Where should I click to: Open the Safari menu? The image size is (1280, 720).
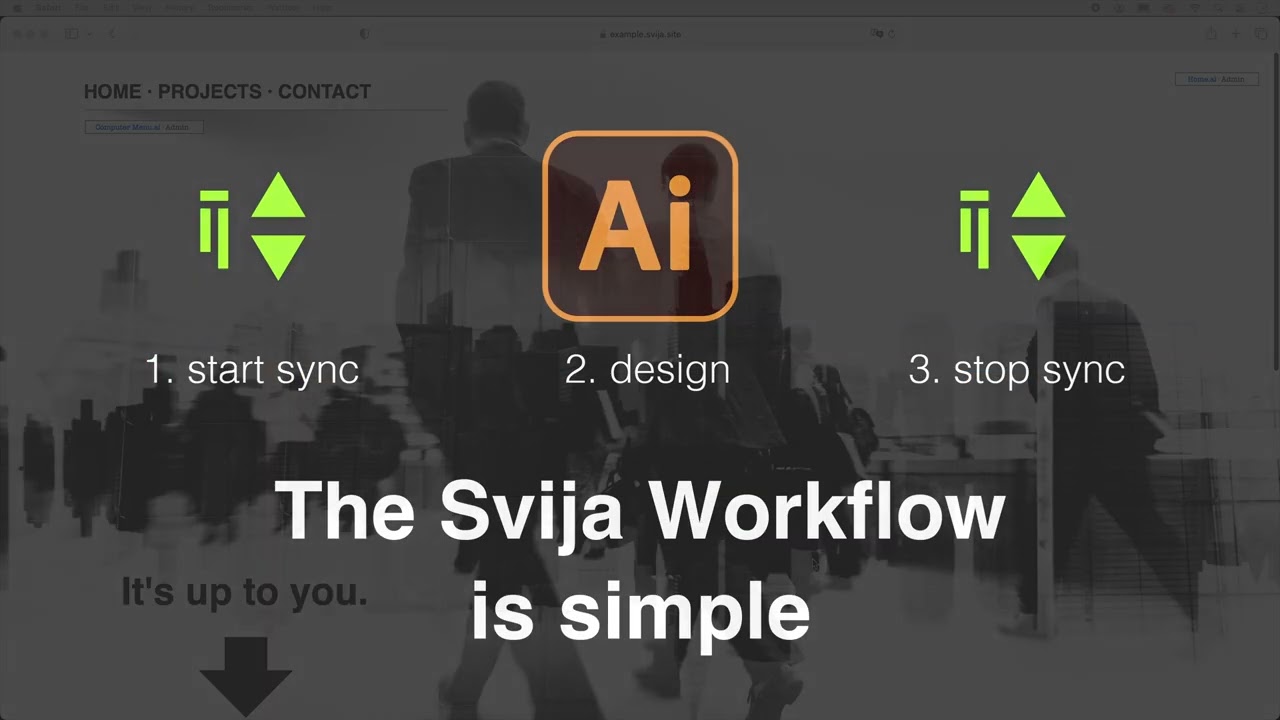pyautogui.click(x=48, y=8)
